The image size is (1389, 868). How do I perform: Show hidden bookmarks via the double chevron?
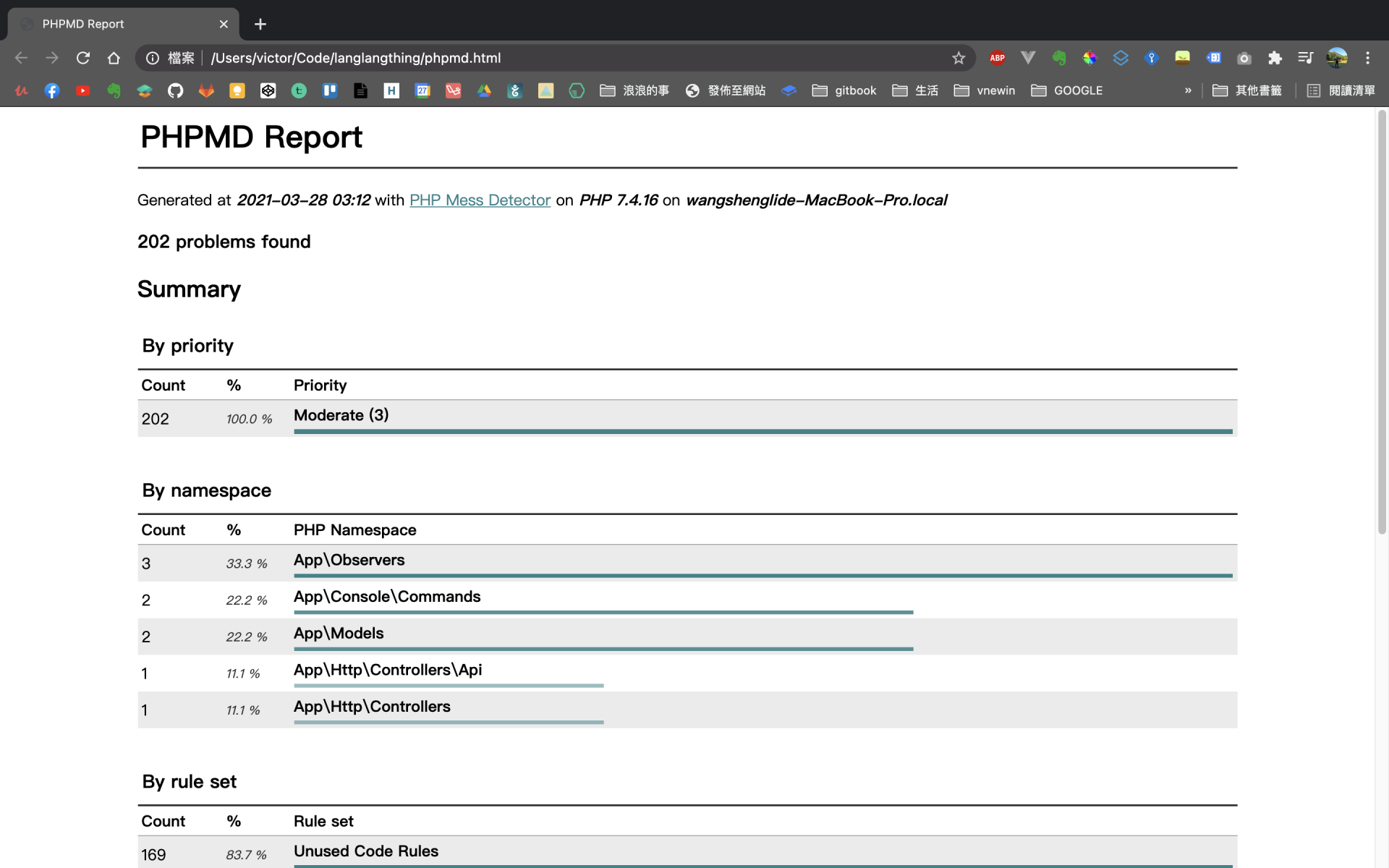[x=1188, y=90]
